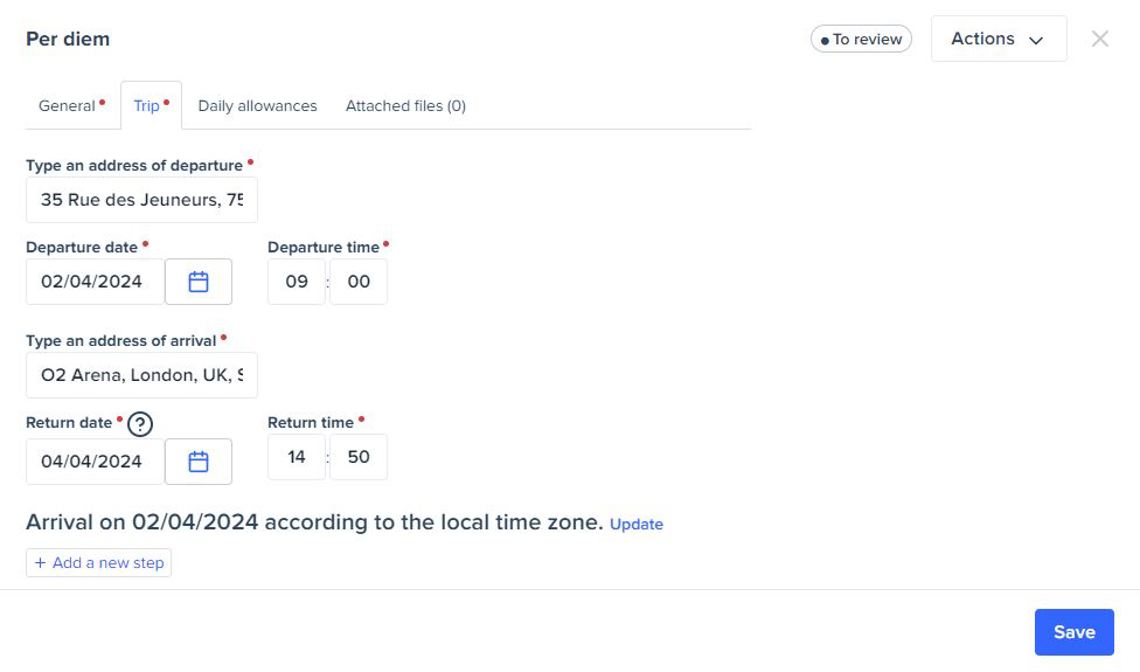Screen dimensions: 1140x672
Task: Click the Update arrival link
Action: (636, 524)
